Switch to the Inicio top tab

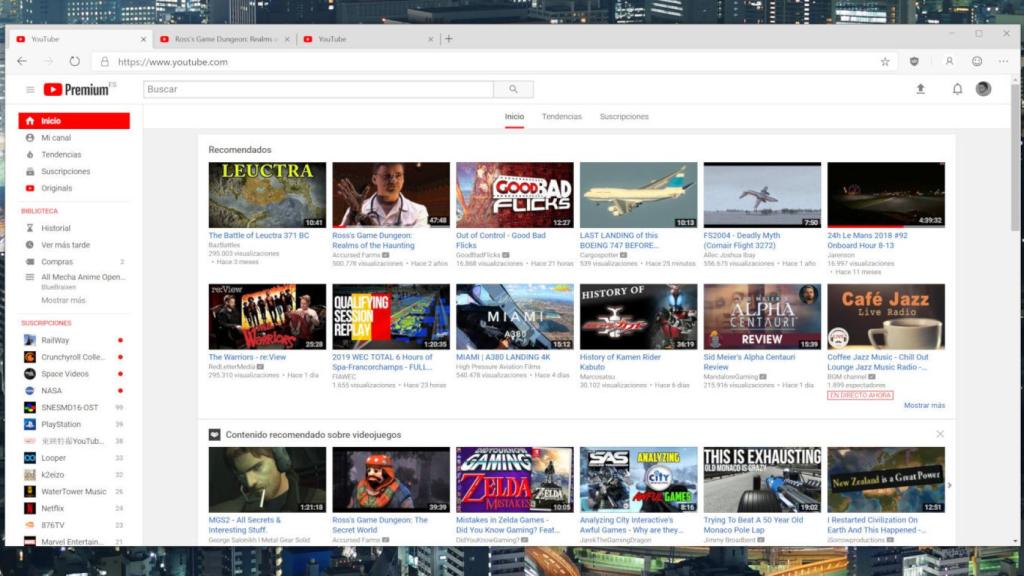tap(514, 117)
